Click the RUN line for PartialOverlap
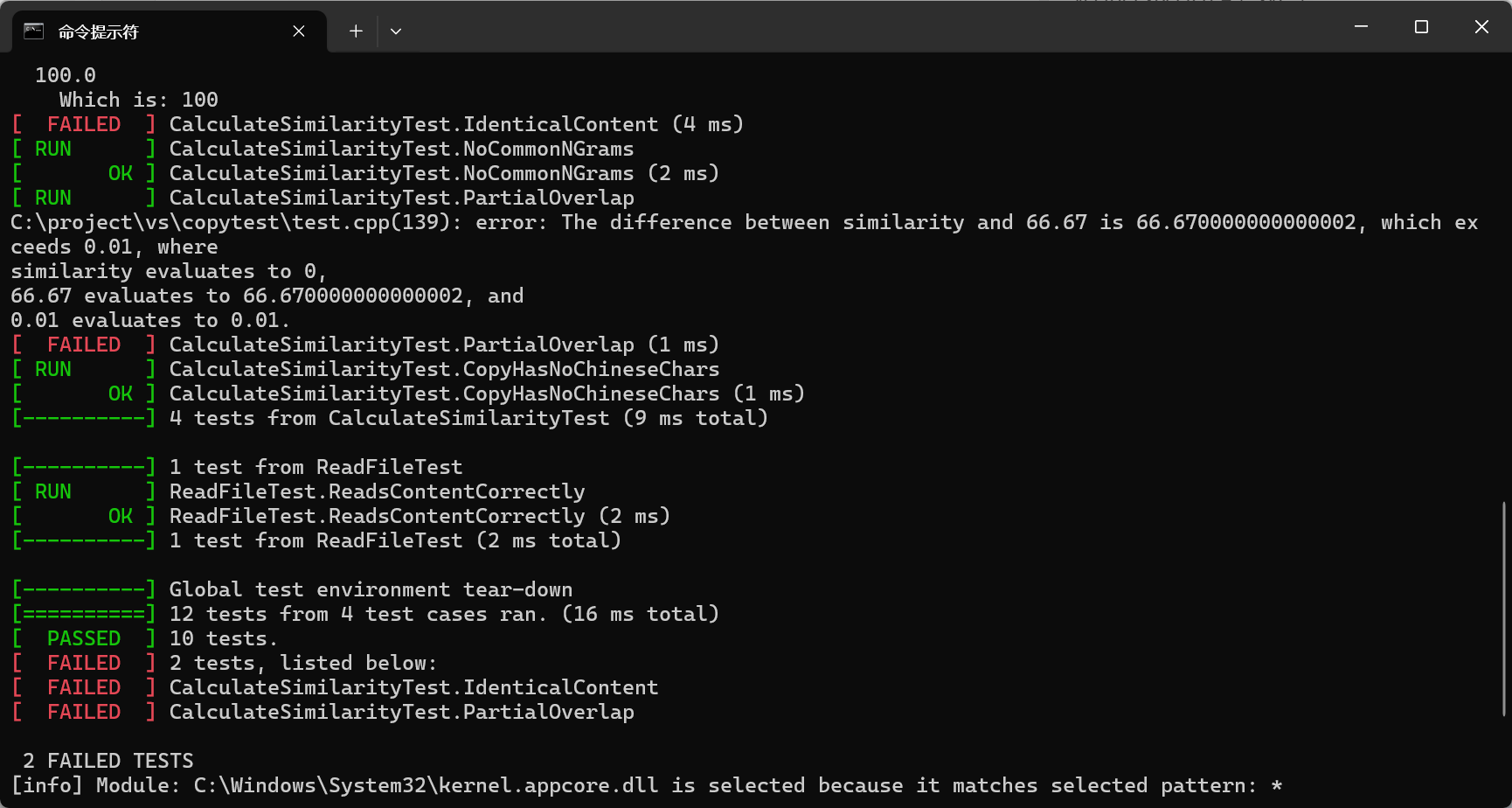Image resolution: width=1512 pixels, height=808 pixels. [x=323, y=198]
